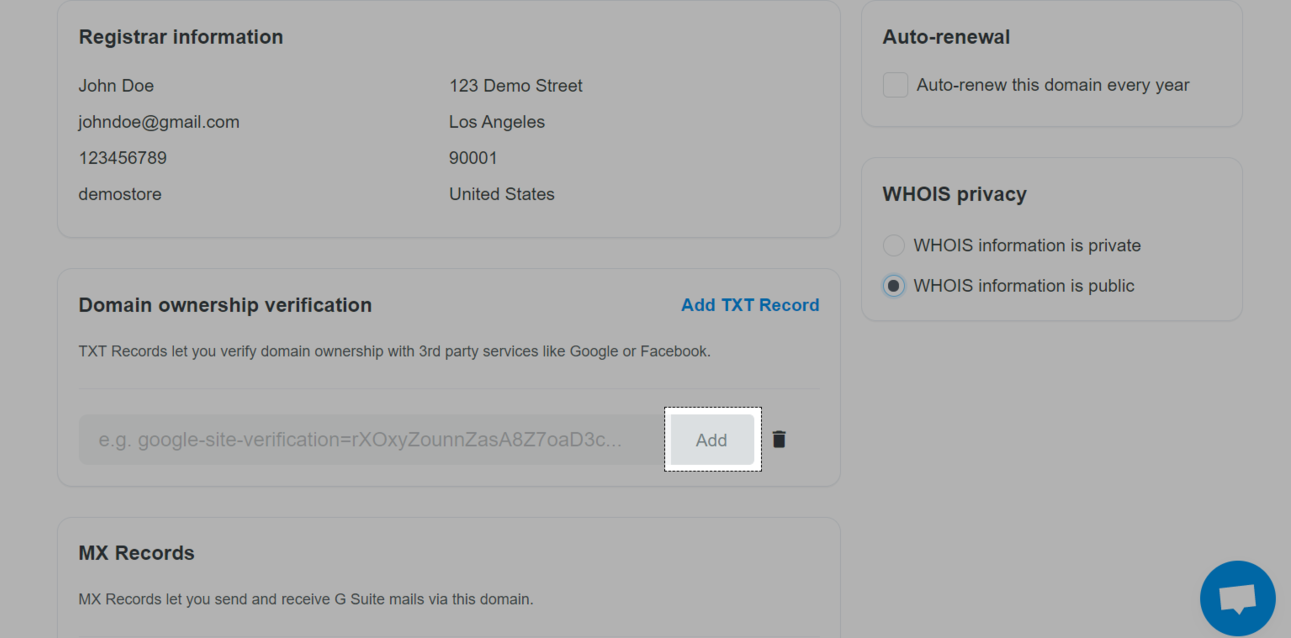1291x638 pixels.
Task: Click the Los Angeles city text
Action: click(497, 122)
